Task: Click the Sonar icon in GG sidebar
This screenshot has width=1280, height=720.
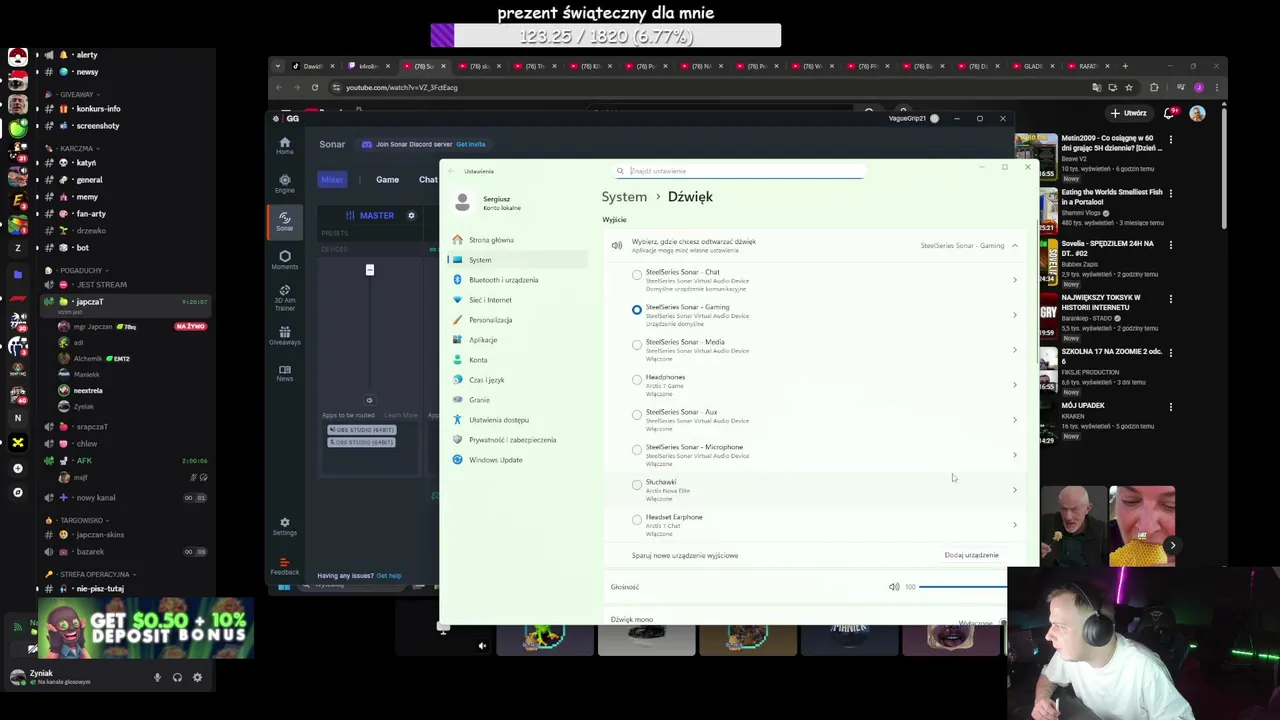Action: [x=284, y=221]
